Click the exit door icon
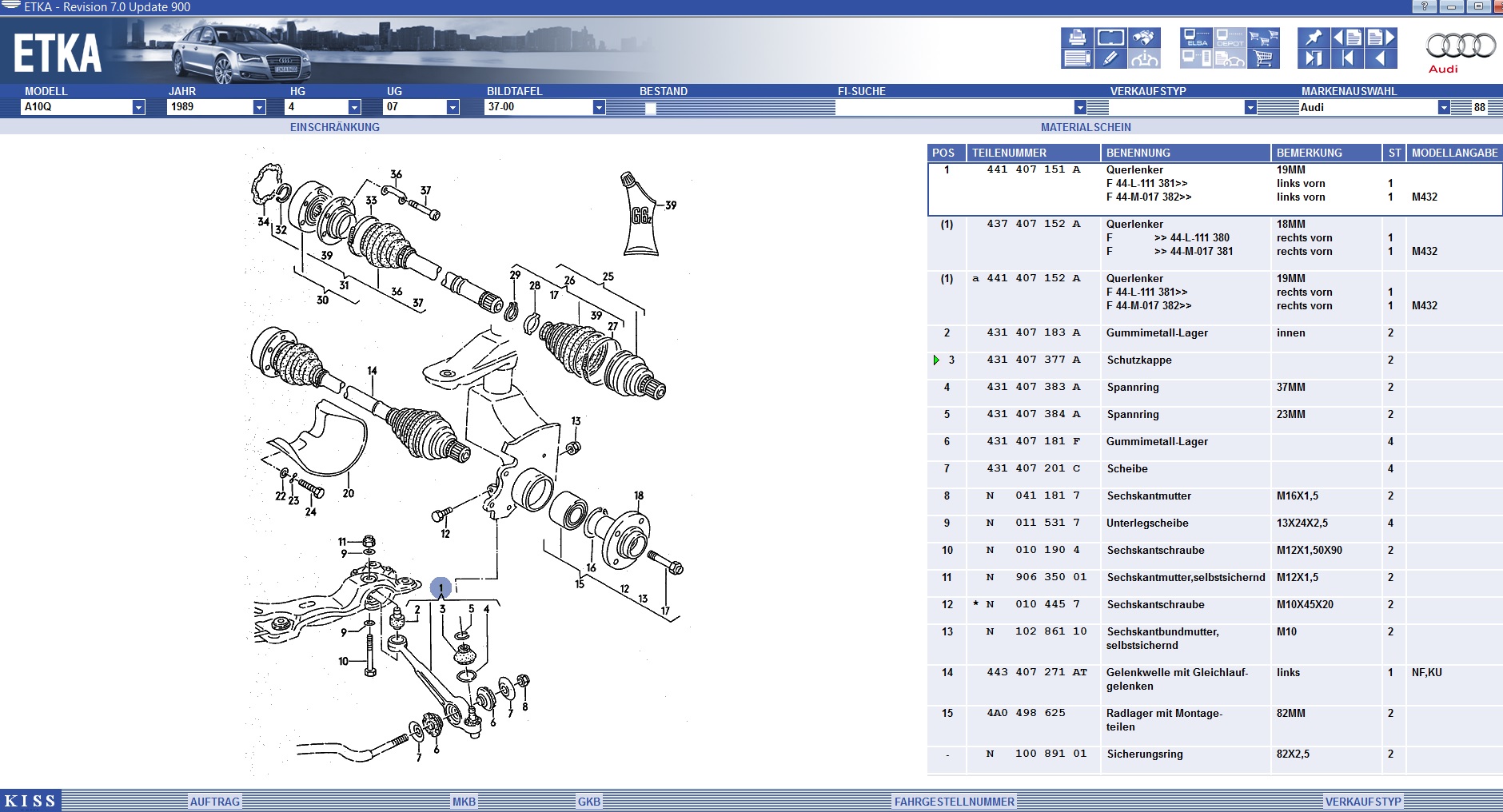This screenshot has height=812, width=1503. pyautogui.click(x=1314, y=58)
